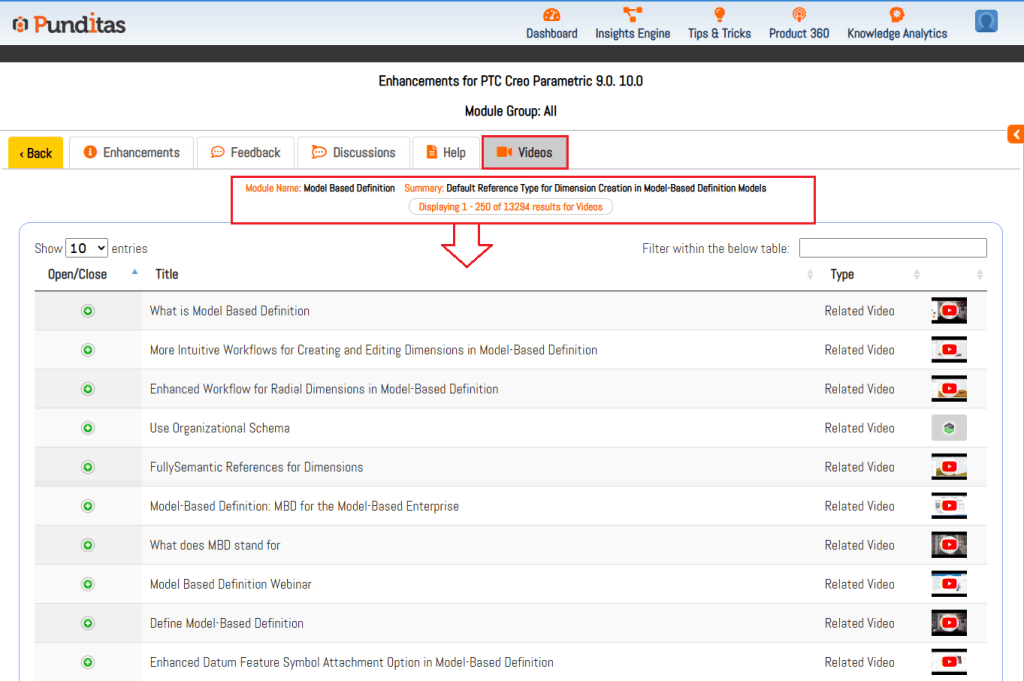Expand the 'Use Organizational Schema' row
The image size is (1024, 681).
(x=88, y=428)
